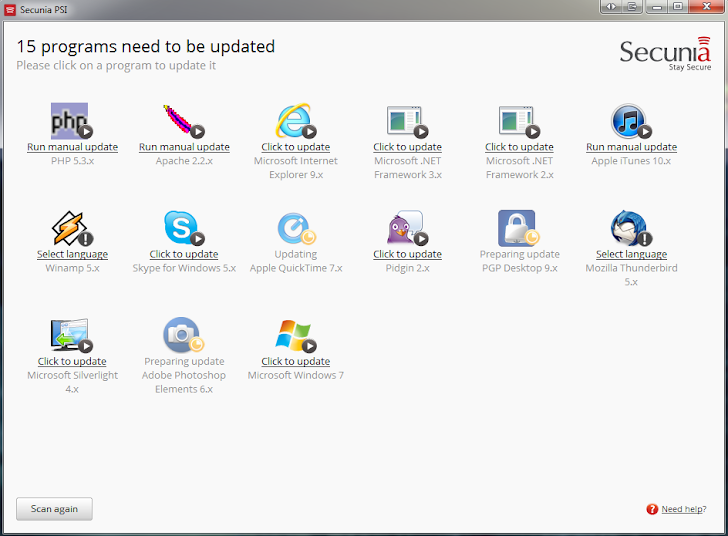
Task: Click the Apple QuickTime 7.x icon
Action: tap(294, 228)
